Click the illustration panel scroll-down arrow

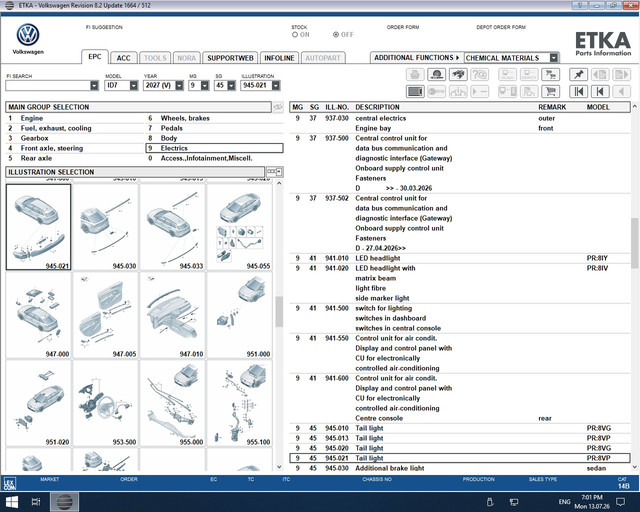click(x=279, y=467)
